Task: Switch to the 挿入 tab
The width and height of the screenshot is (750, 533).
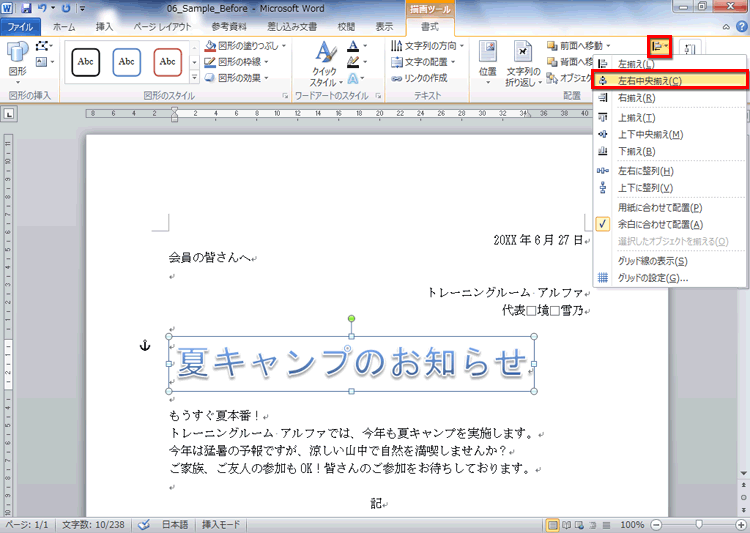Action: click(x=104, y=27)
